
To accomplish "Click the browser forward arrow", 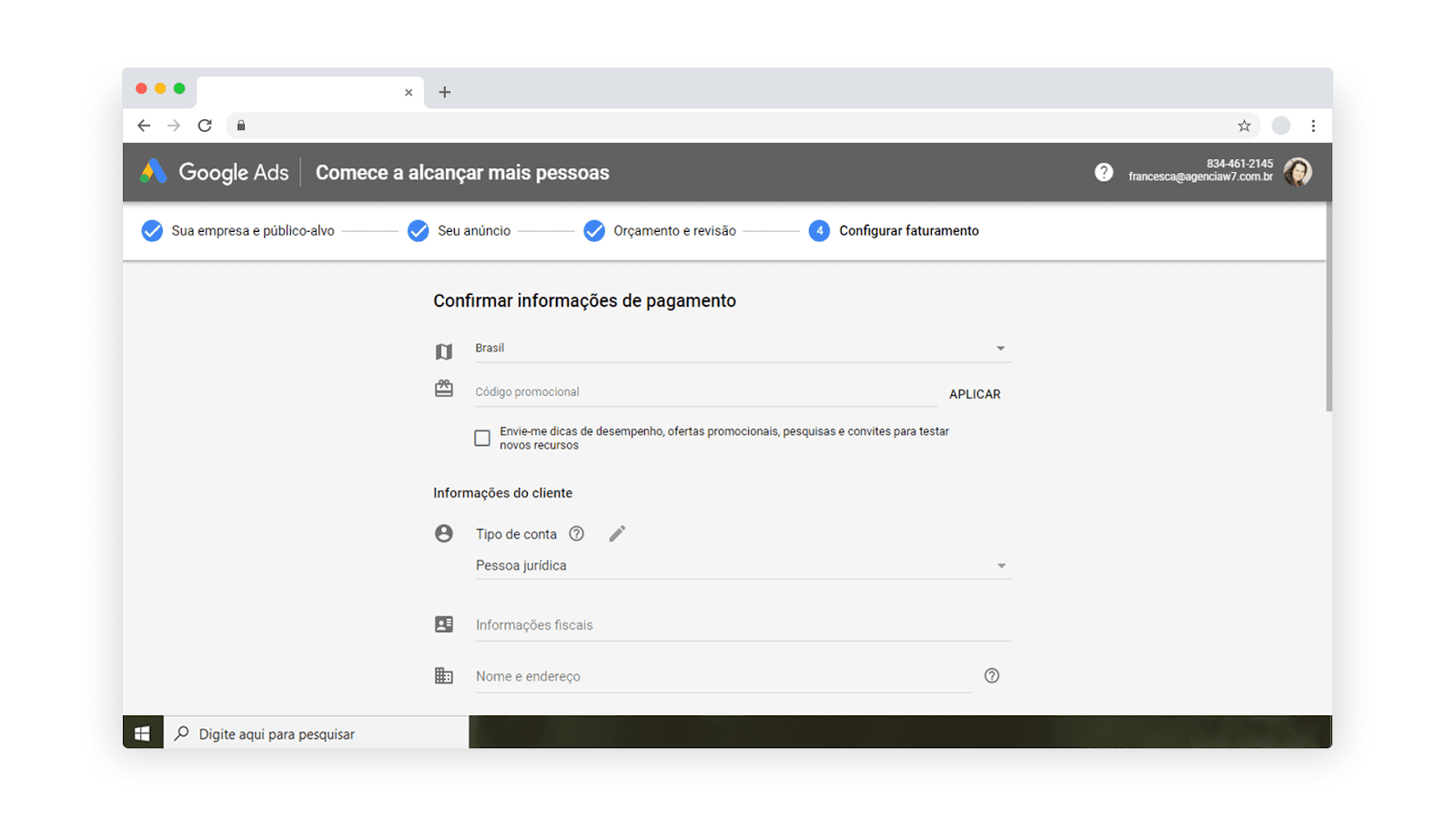I will pos(174,126).
